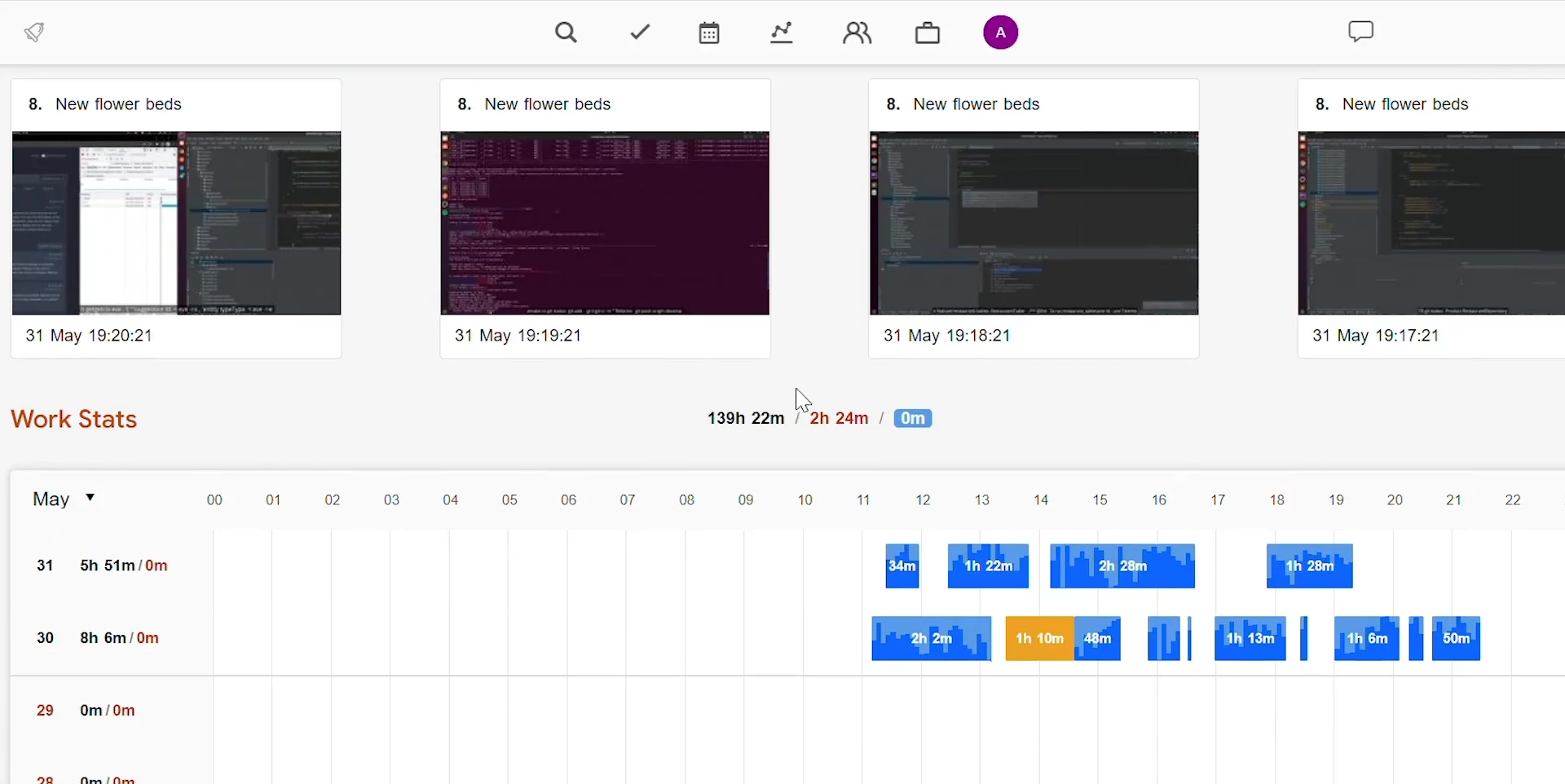
Task: Open tasks via the checkmark icon
Action: coord(641,33)
